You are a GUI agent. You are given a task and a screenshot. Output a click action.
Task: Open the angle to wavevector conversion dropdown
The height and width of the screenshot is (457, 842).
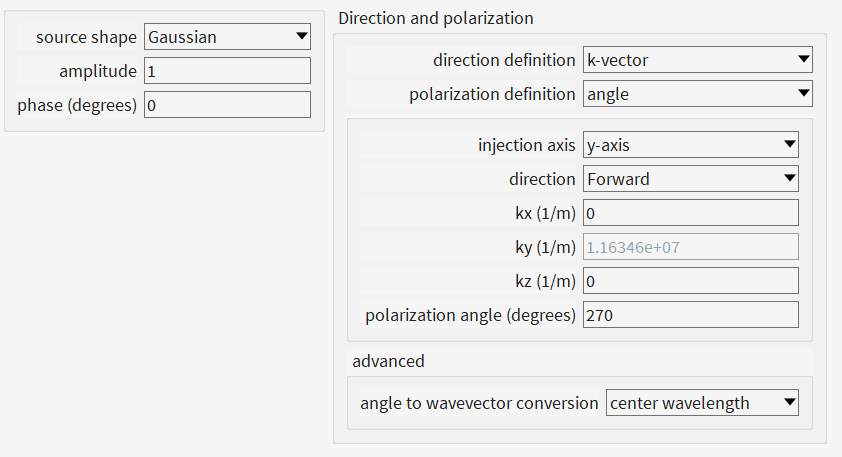click(x=702, y=403)
